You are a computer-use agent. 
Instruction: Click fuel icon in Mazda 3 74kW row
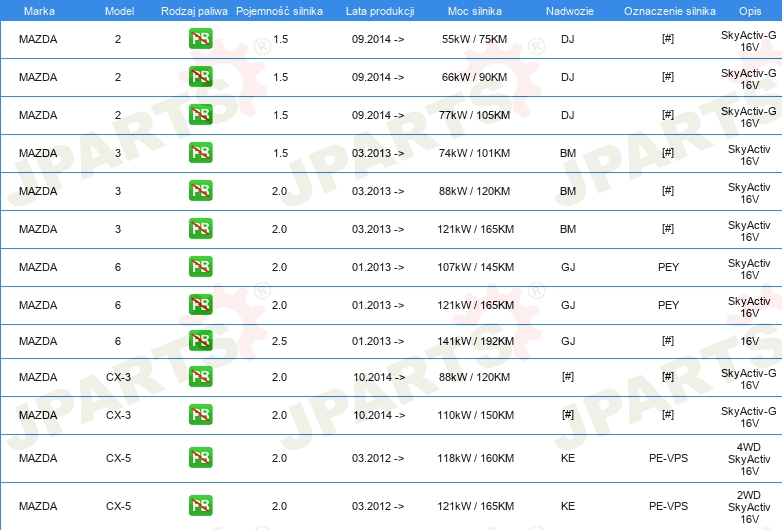[x=200, y=153]
